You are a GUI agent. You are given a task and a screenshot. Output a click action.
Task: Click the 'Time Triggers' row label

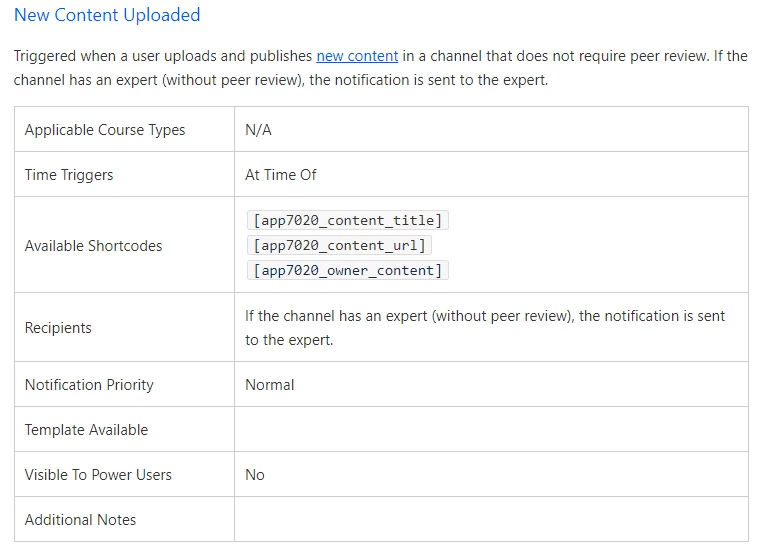click(69, 175)
